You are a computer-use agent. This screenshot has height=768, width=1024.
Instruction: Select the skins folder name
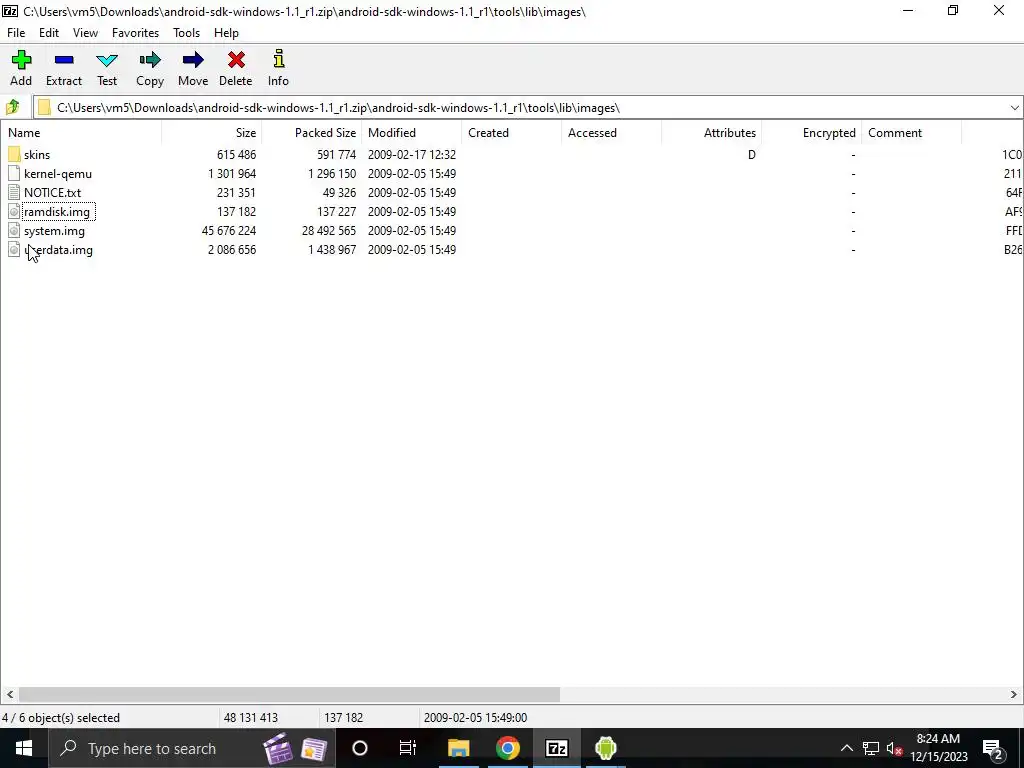pyautogui.click(x=37, y=155)
